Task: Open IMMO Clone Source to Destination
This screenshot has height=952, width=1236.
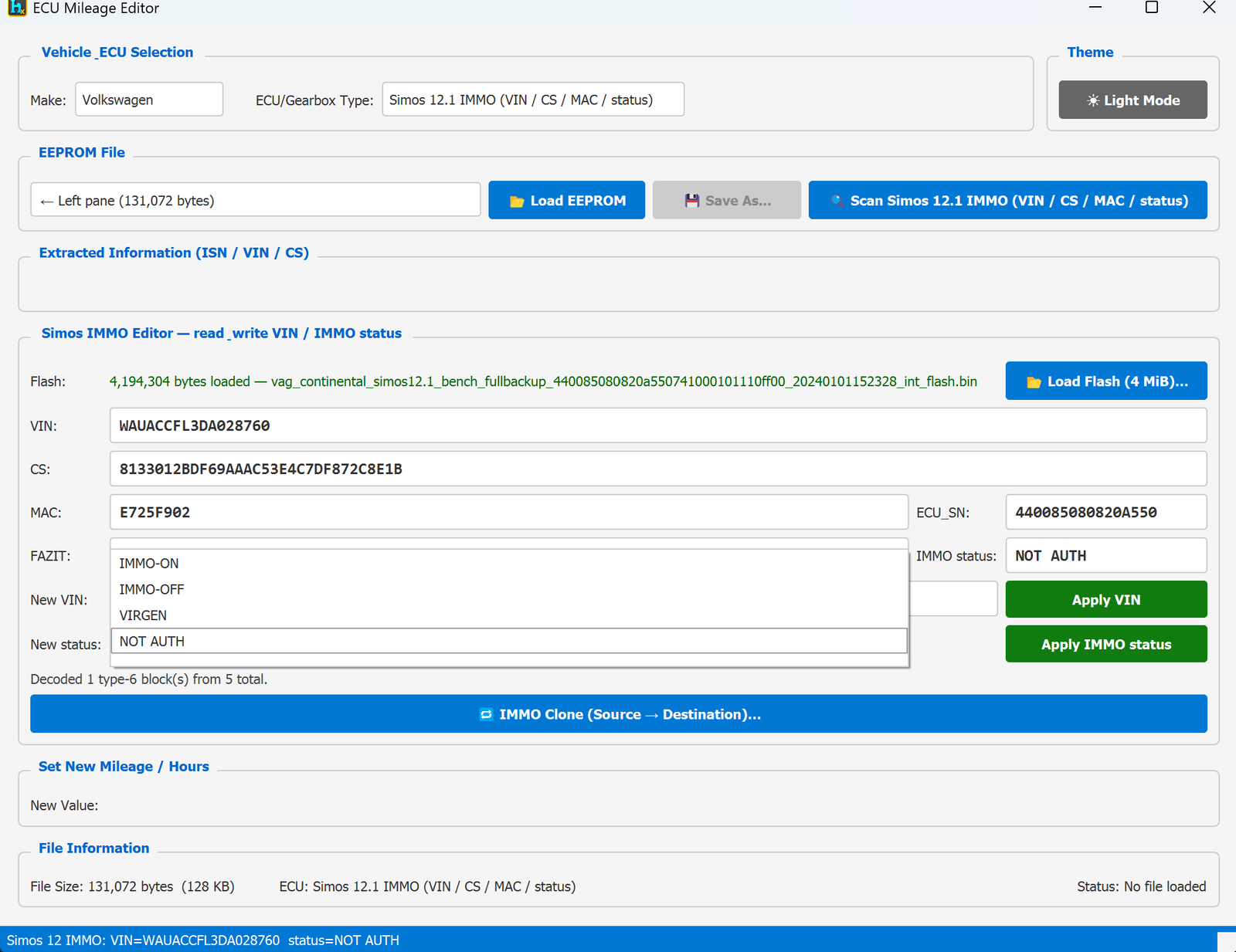Action: 619,713
